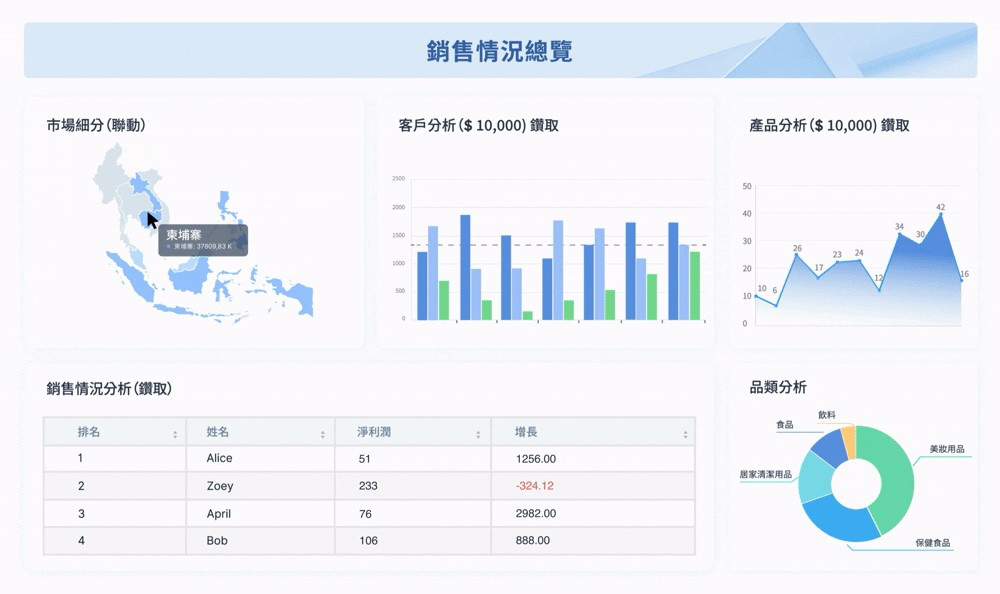This screenshot has width=1000, height=594.
Task: Click the 產品分析($ 10,000) 鑽取 card title
Action: (x=829, y=125)
